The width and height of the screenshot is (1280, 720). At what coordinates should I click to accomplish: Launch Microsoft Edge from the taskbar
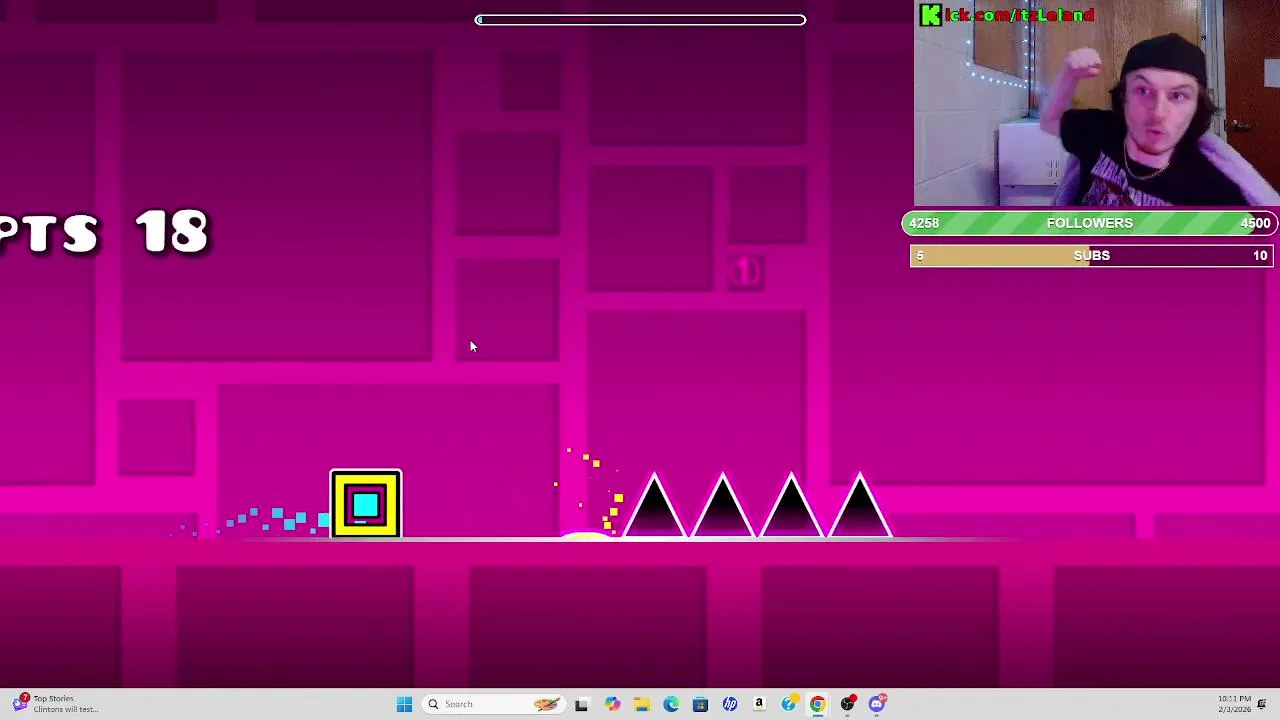tap(671, 704)
